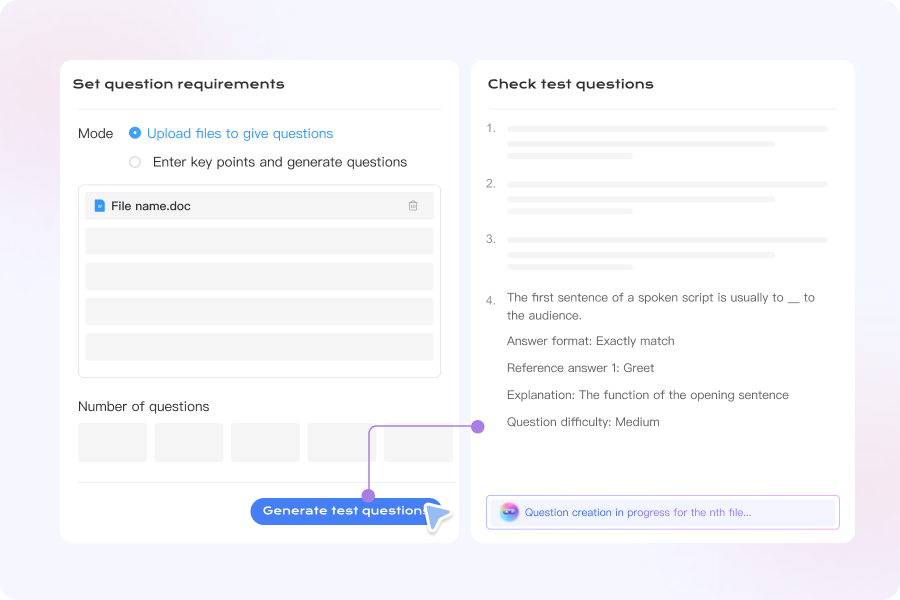900x600 pixels.
Task: Select Enter key points radio button
Action: 135,162
